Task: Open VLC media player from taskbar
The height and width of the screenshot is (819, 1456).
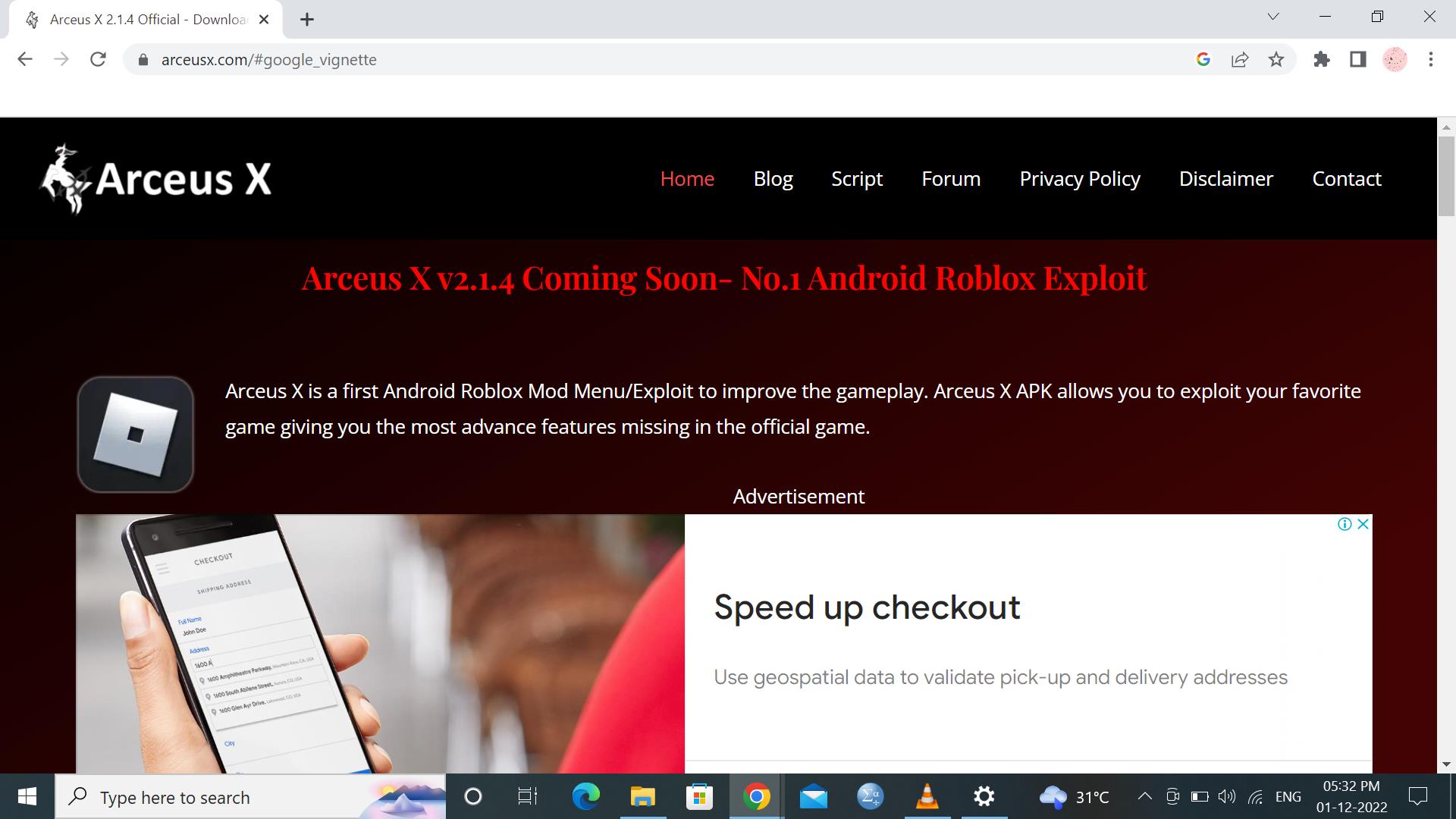Action: coord(927,796)
